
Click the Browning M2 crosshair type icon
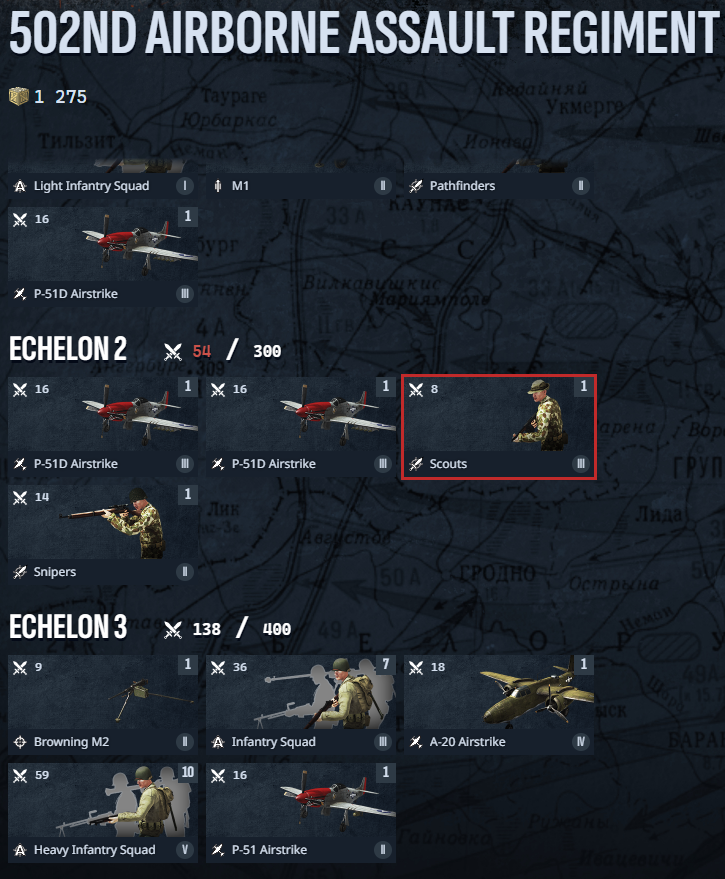coord(20,742)
